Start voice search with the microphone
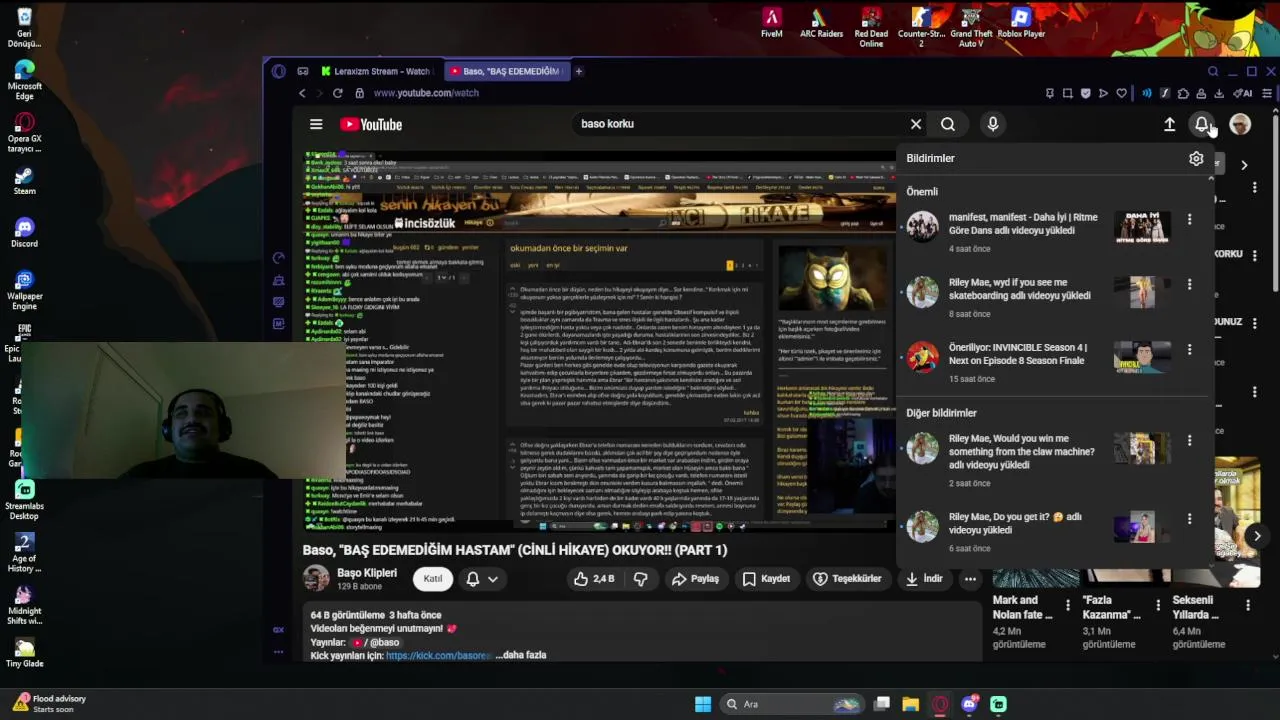 [993, 124]
